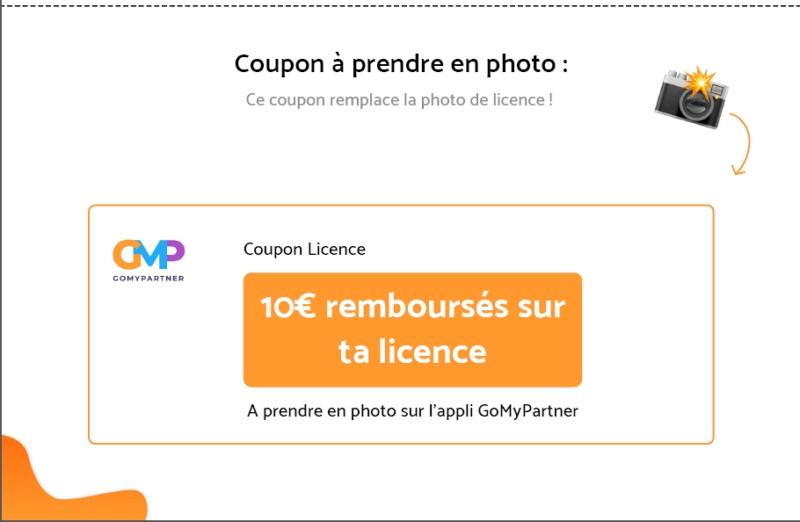Screen dimensions: 800x522
Task: Click the "10€" amount in the banner
Action: click(x=288, y=307)
